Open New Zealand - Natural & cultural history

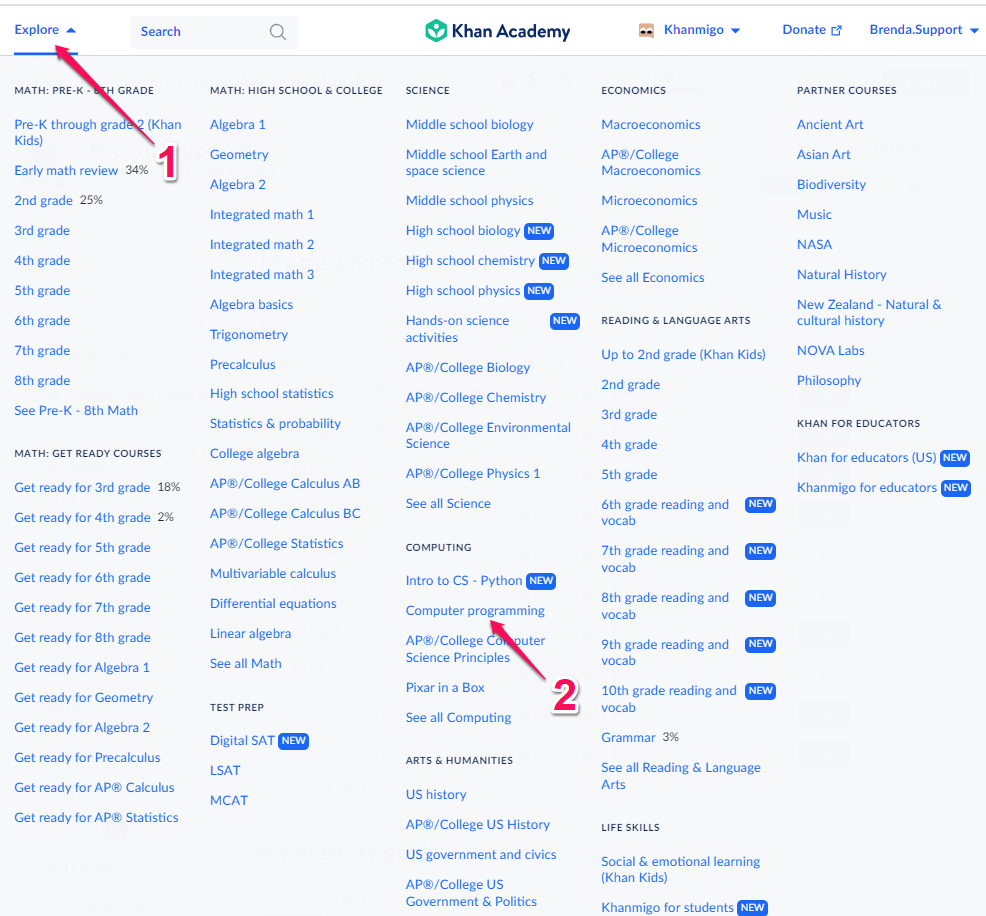coord(869,312)
